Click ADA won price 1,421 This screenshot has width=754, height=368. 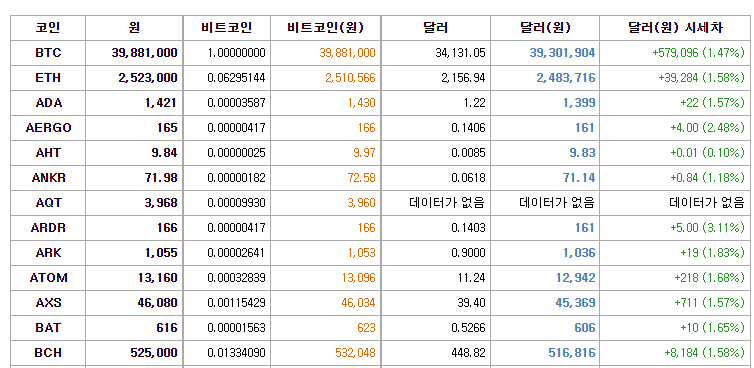(161, 103)
